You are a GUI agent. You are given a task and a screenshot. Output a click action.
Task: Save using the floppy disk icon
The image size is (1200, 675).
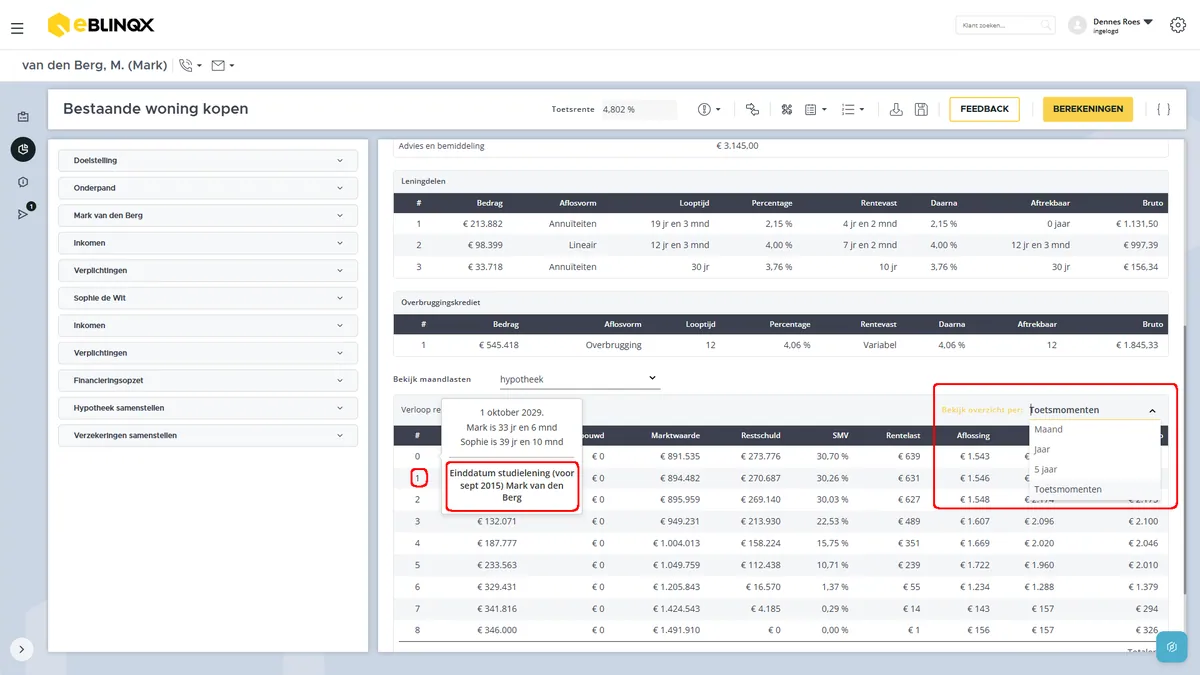coord(921,109)
